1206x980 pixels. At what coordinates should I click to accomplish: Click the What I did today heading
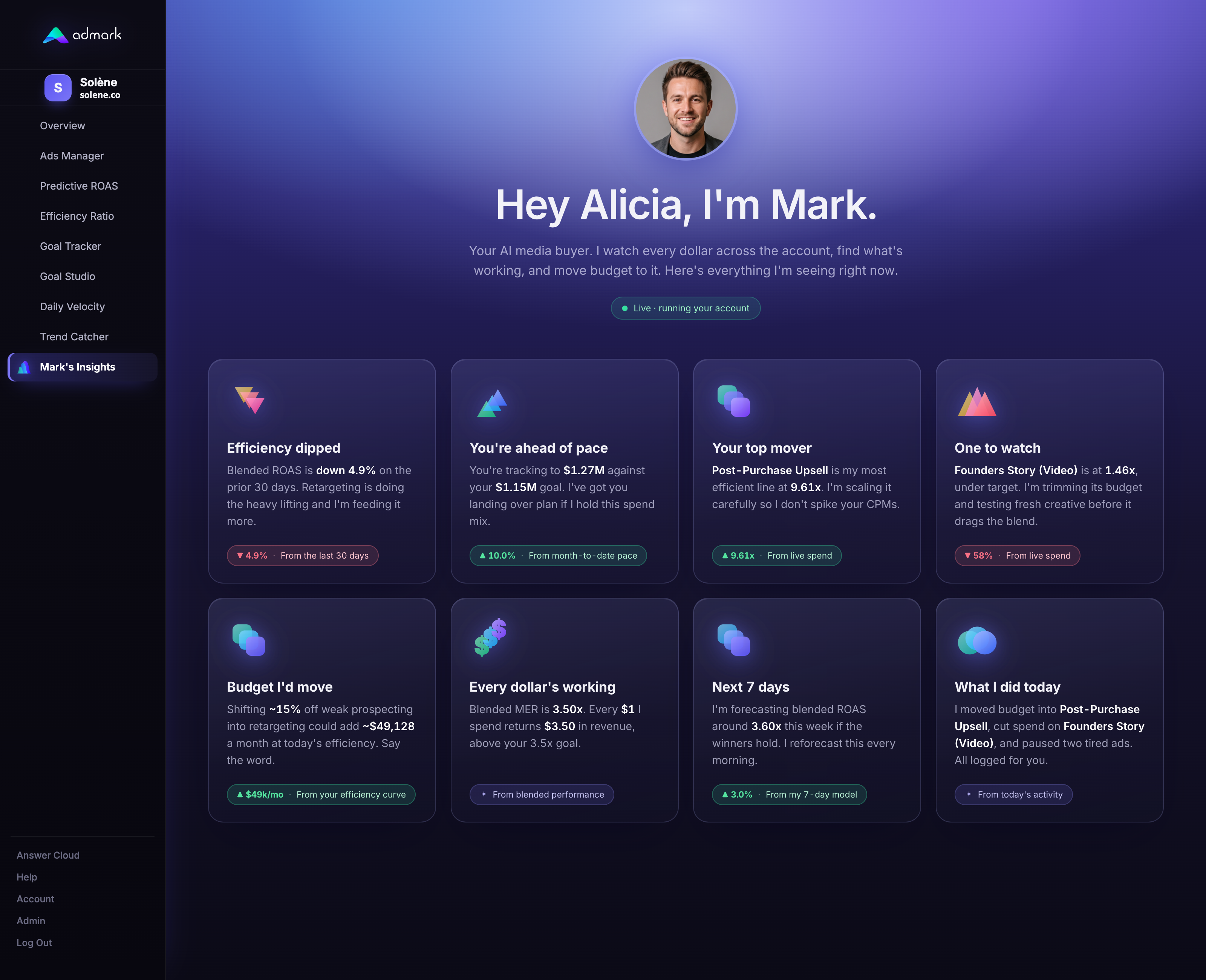[x=1008, y=687]
